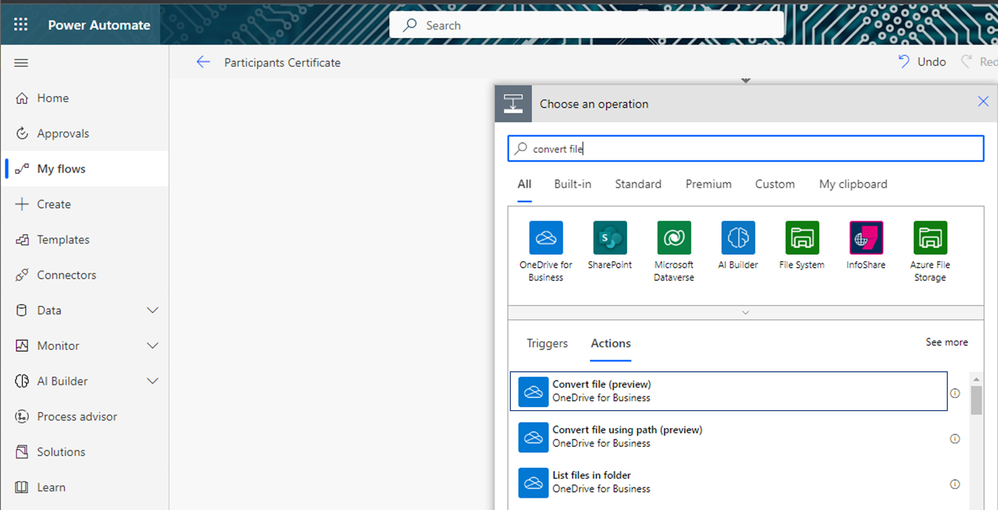This screenshot has width=998, height=510.
Task: Show info for List files in folder
Action: 955,484
